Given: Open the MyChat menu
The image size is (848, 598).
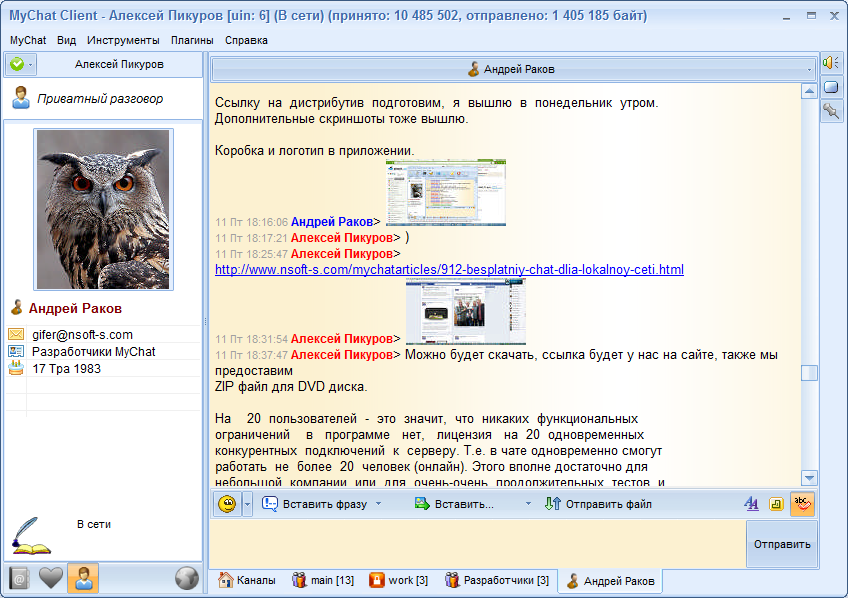Looking at the screenshot, I should point(28,41).
